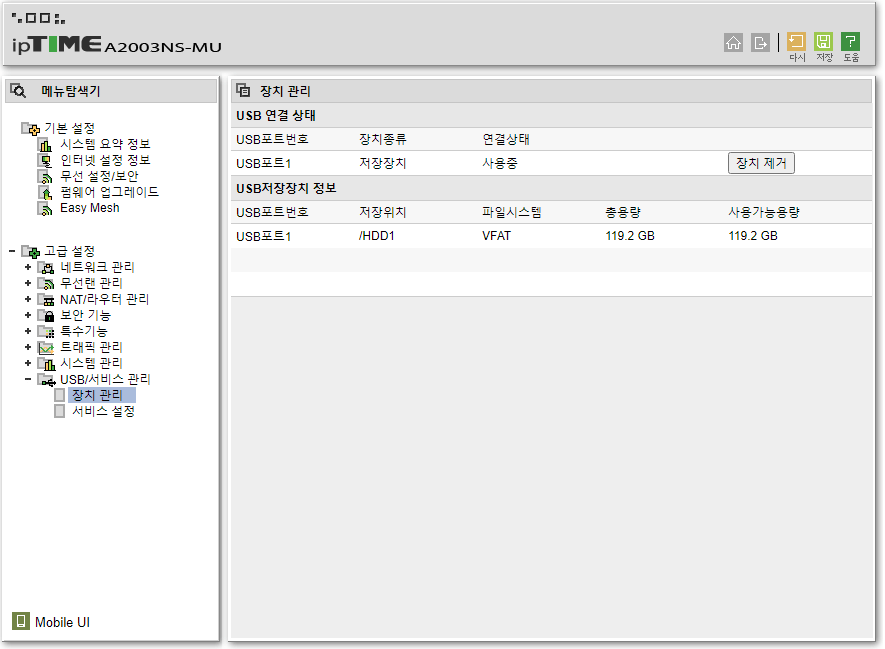
Task: Go to the home page icon
Action: point(733,42)
